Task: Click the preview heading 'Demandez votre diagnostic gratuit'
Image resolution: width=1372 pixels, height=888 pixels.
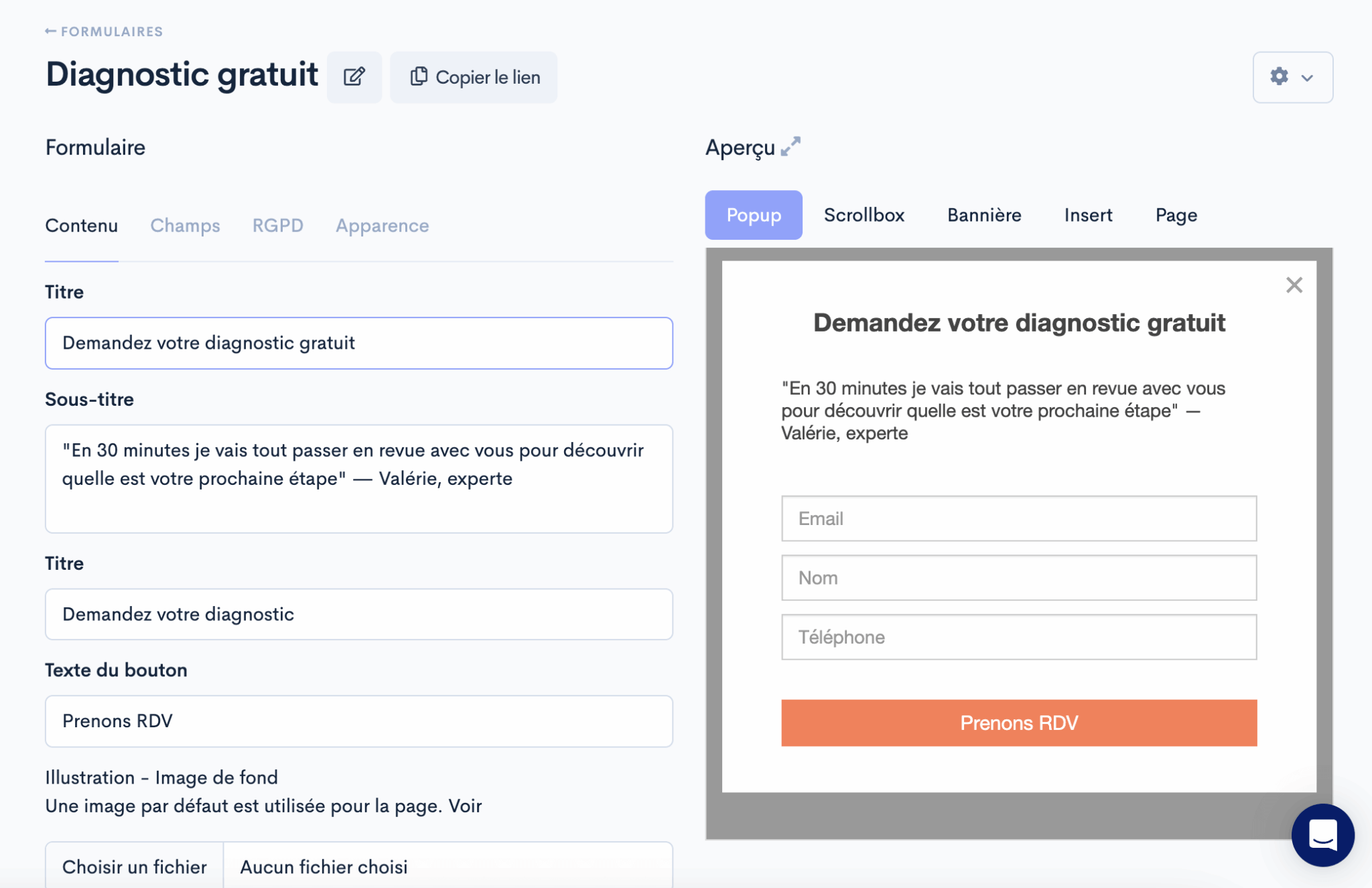Action: click(x=1019, y=323)
